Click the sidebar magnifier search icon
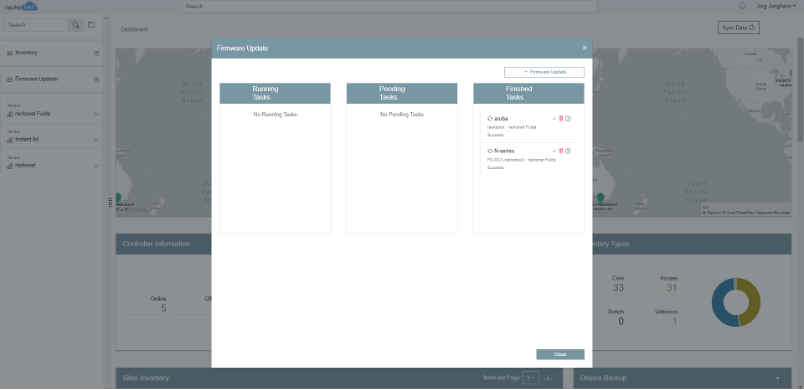 click(x=75, y=25)
